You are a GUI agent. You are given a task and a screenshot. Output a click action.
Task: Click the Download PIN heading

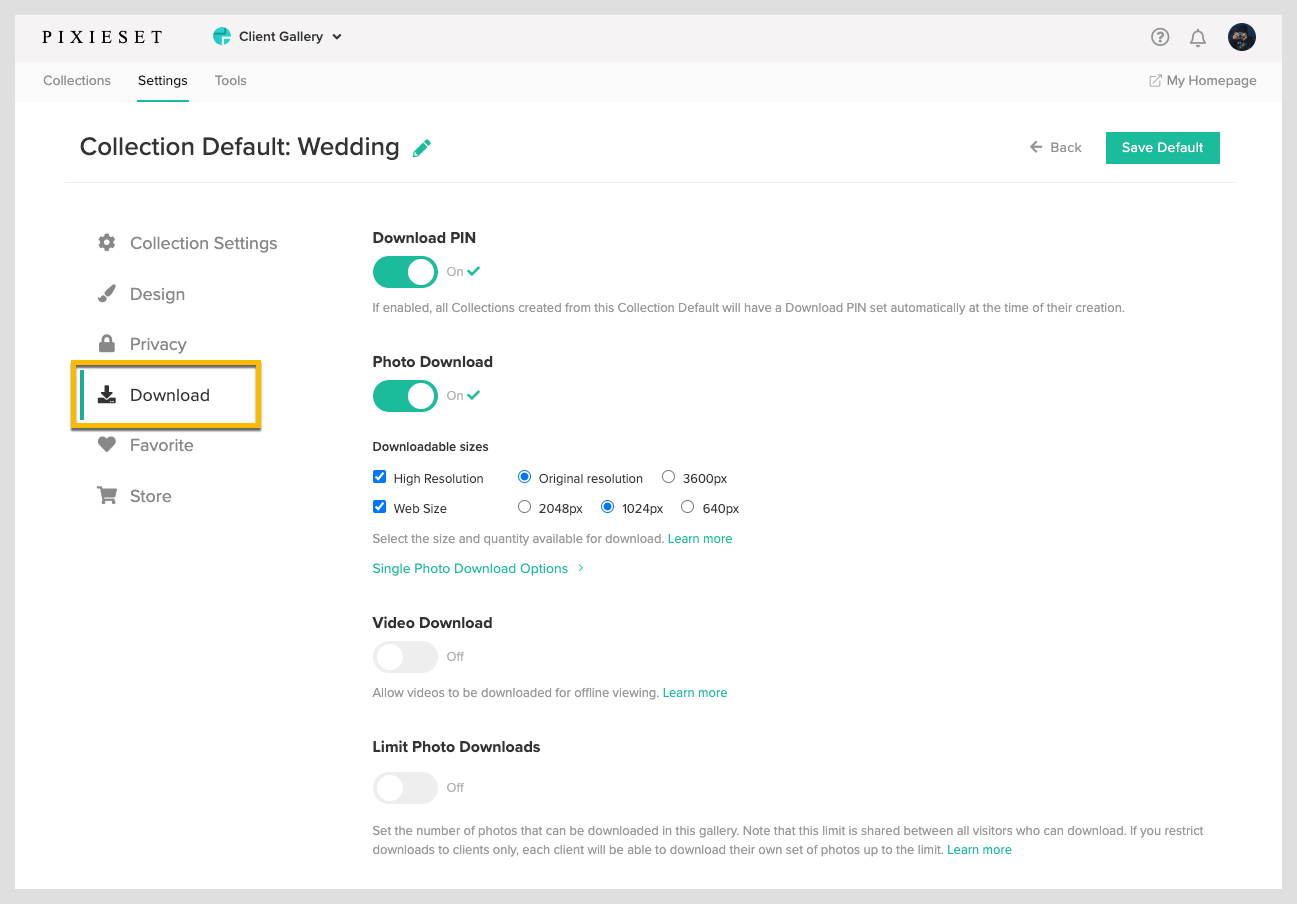[424, 238]
